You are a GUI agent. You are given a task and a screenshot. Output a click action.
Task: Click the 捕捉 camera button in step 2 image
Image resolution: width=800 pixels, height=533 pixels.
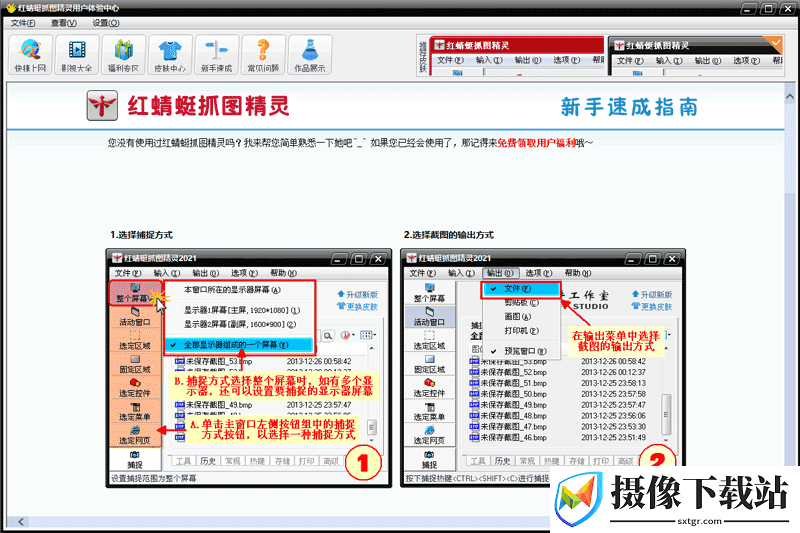tap(429, 459)
